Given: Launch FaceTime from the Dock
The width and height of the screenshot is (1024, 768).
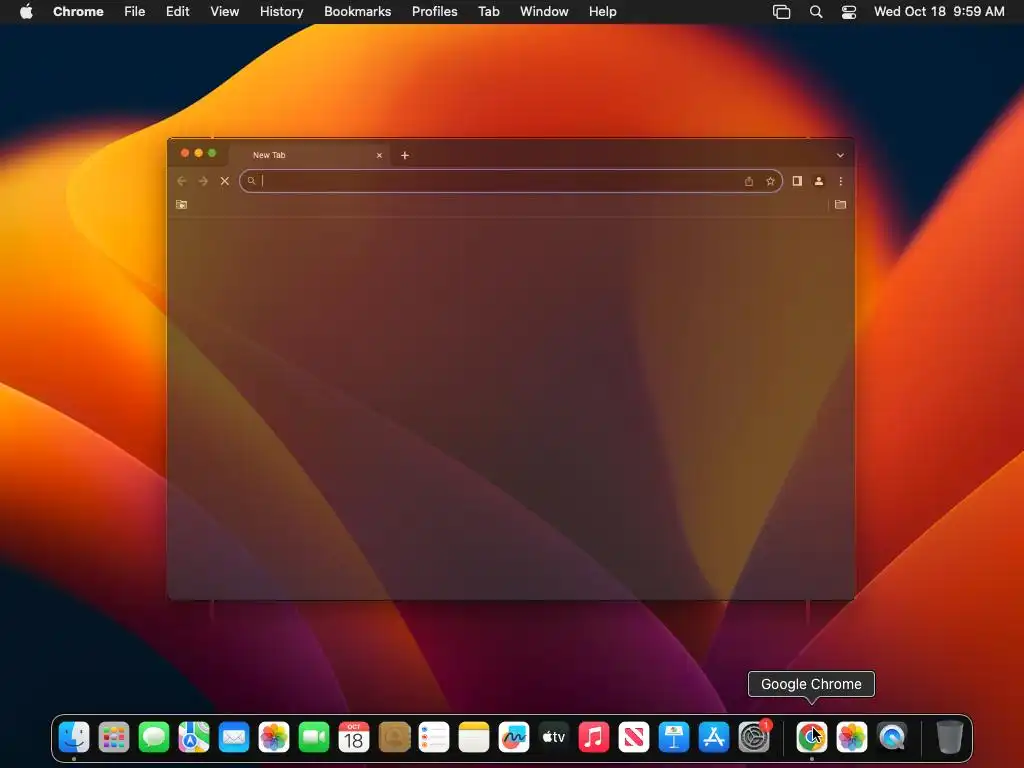Looking at the screenshot, I should coord(314,737).
